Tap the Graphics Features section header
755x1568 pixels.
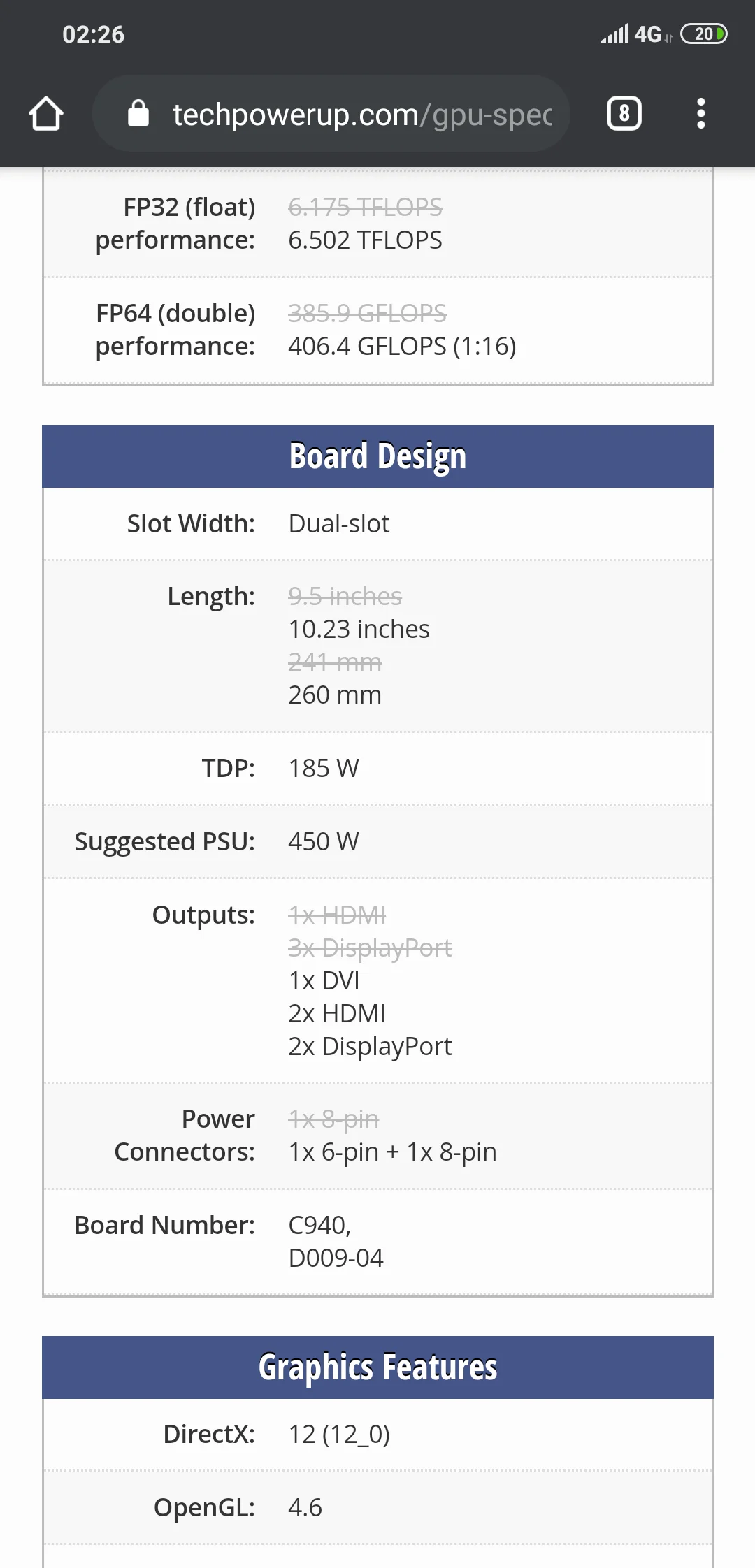(x=377, y=1367)
